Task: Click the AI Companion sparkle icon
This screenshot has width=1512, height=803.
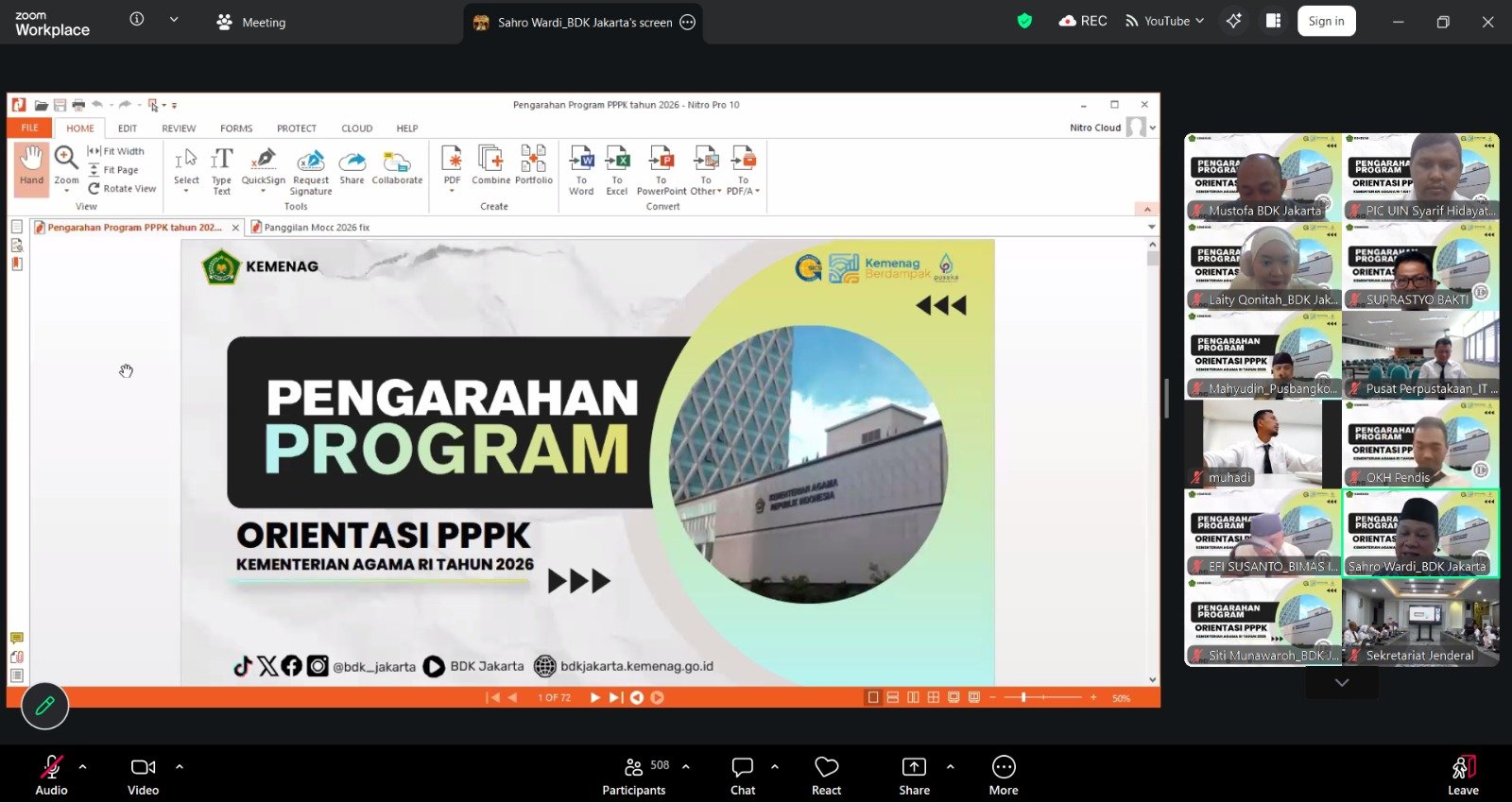Action: tap(1233, 21)
